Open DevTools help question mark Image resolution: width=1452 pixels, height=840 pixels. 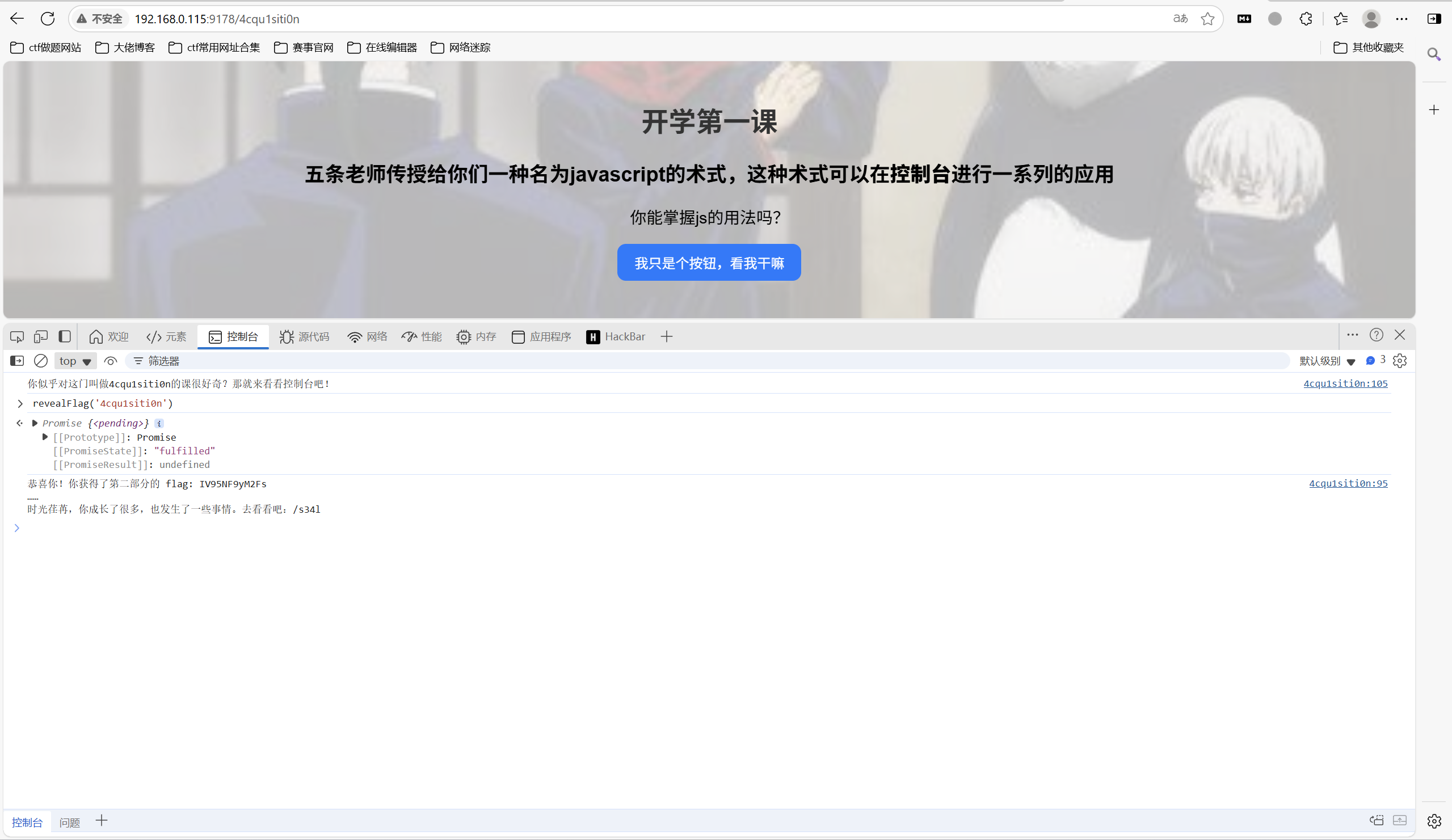point(1376,335)
